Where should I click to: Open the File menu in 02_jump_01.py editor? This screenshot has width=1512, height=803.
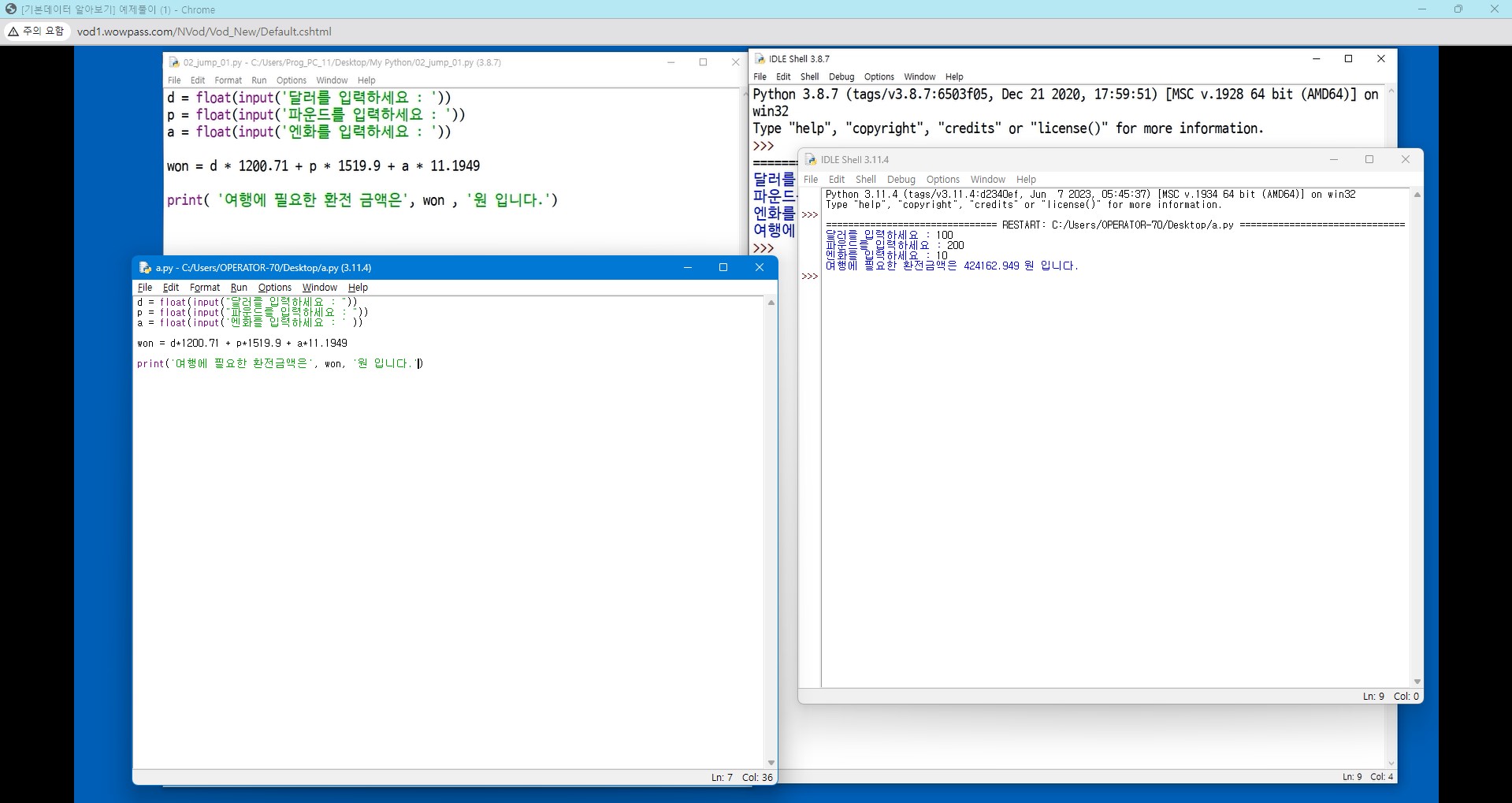pyautogui.click(x=174, y=80)
